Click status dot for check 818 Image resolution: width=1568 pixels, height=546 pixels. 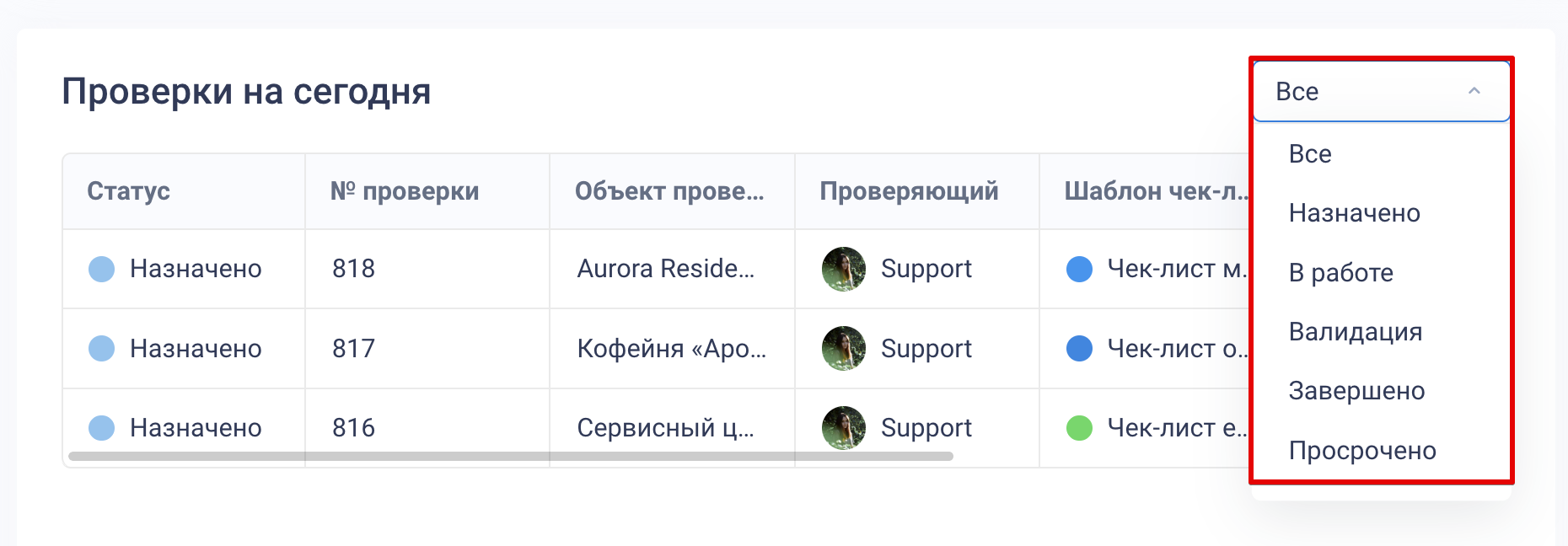click(102, 269)
